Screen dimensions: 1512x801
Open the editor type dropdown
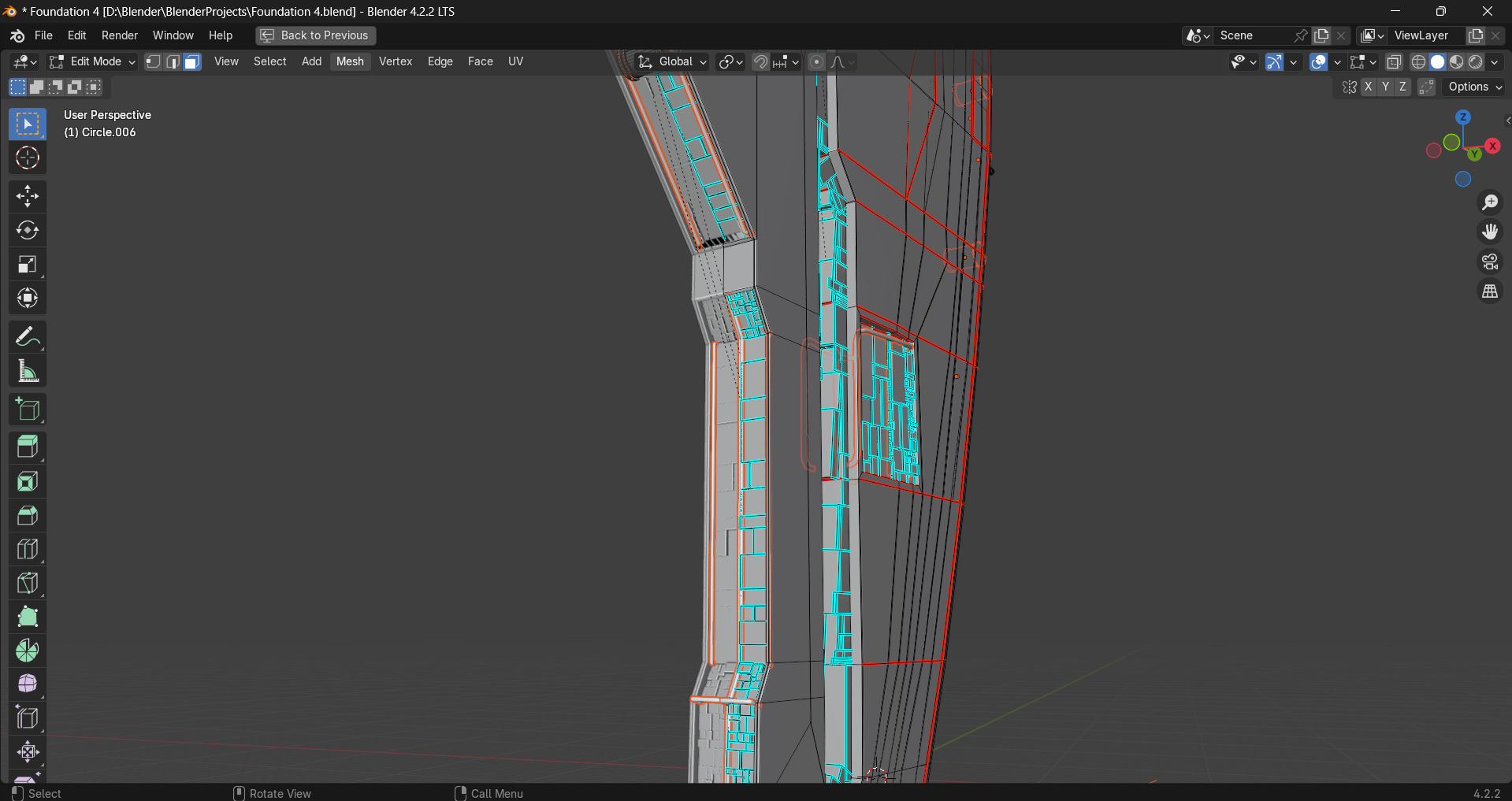pyautogui.click(x=24, y=62)
